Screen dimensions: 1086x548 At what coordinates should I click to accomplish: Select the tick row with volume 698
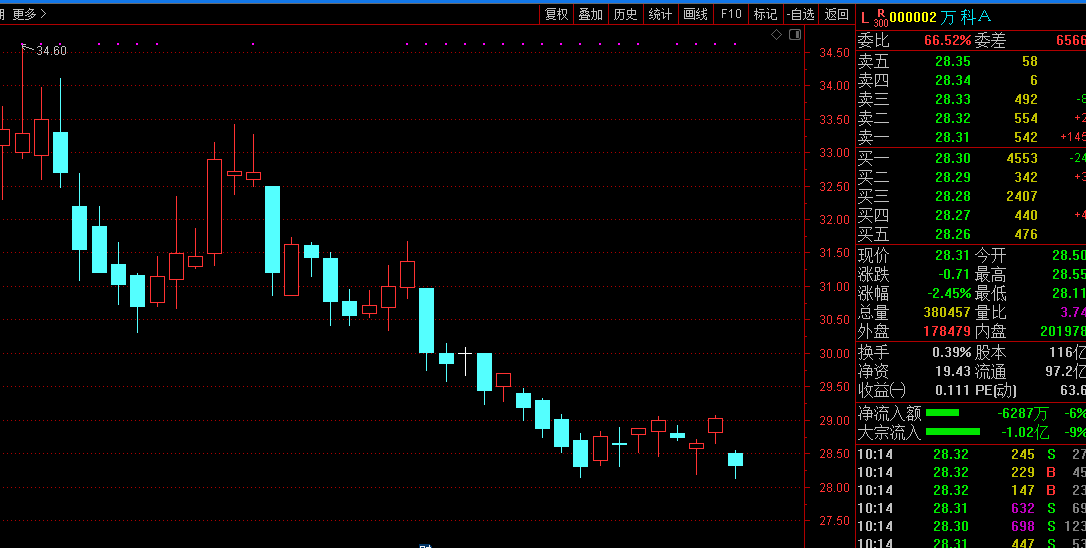pos(971,527)
